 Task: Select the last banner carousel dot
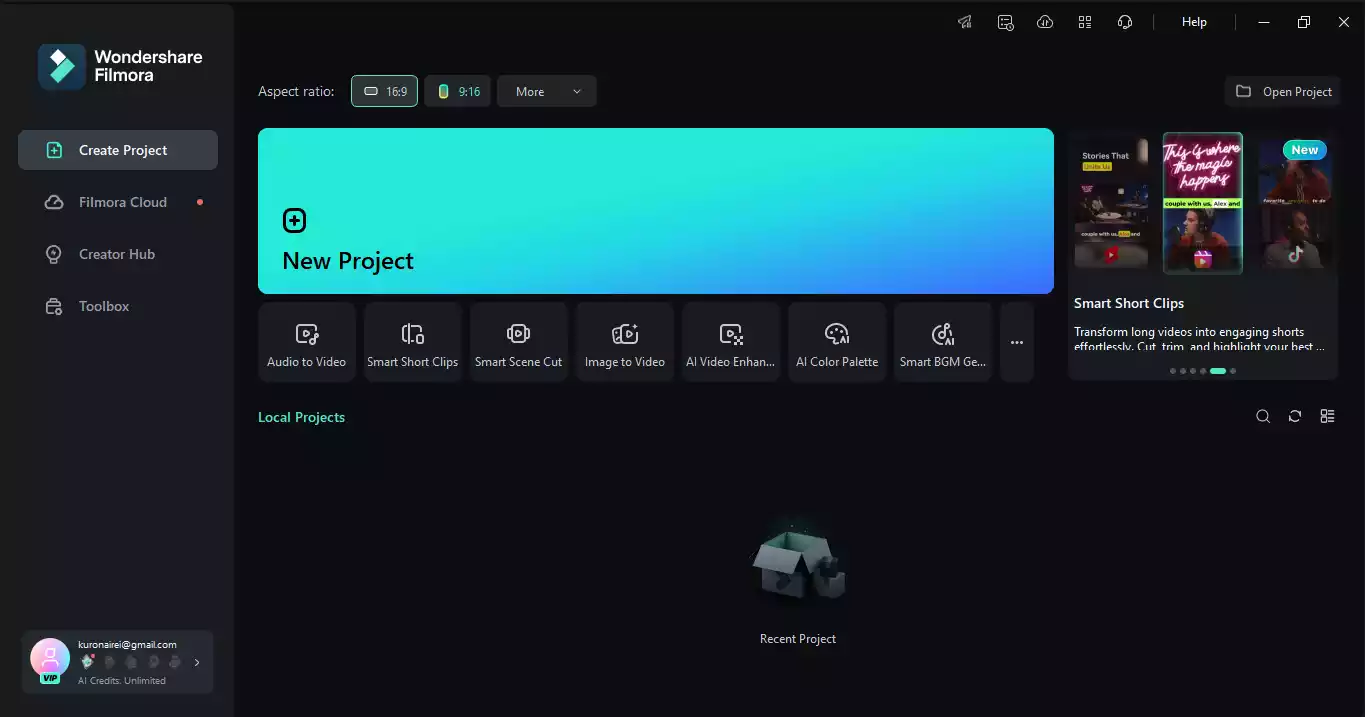tap(1233, 371)
